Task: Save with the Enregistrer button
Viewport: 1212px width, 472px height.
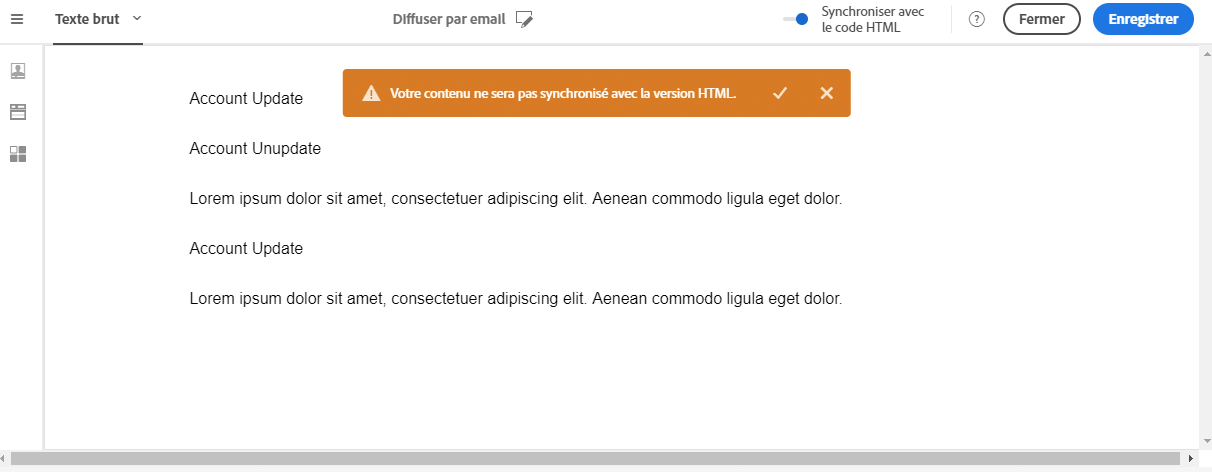Action: point(1143,19)
